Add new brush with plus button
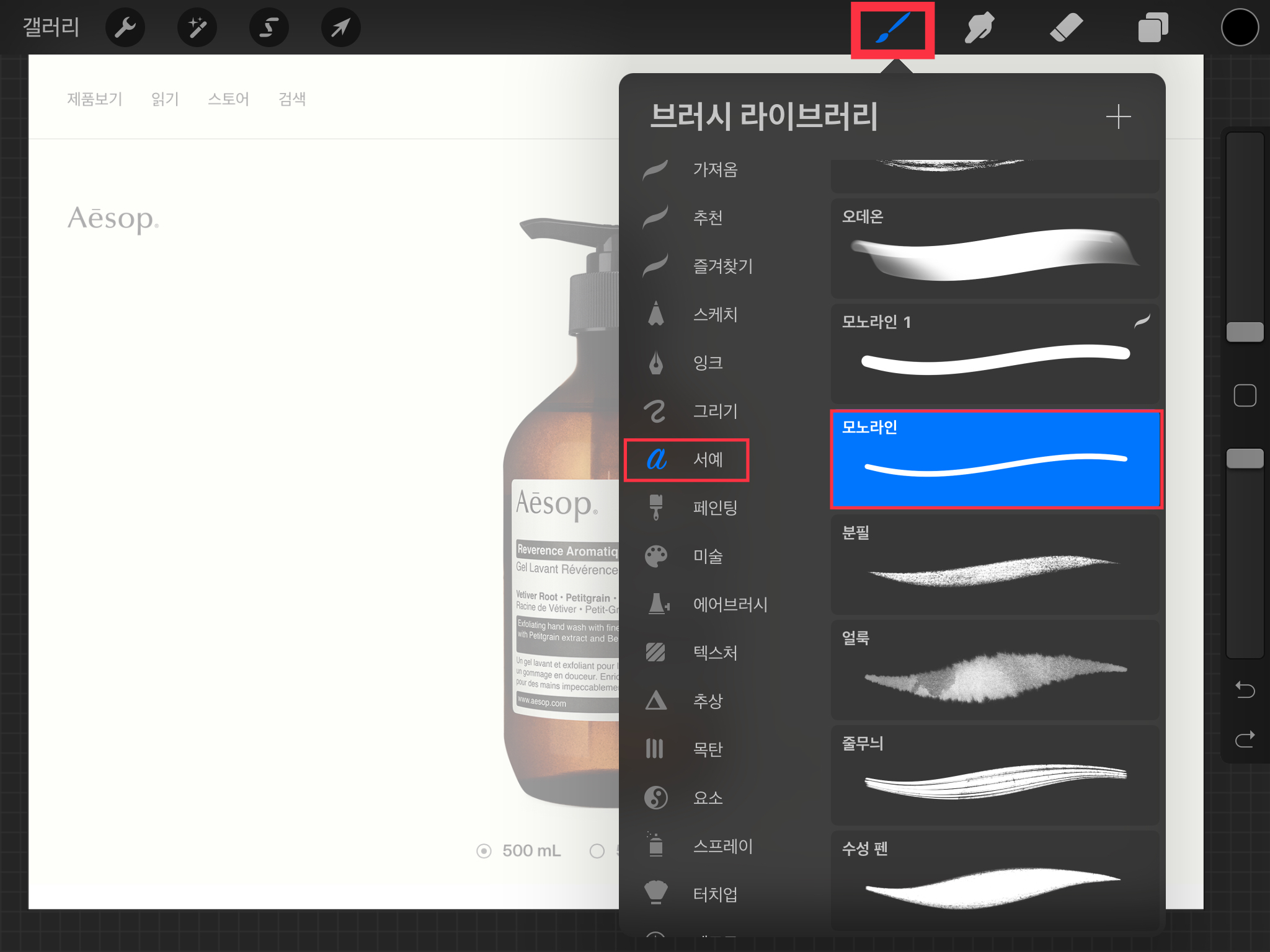 click(x=1118, y=117)
